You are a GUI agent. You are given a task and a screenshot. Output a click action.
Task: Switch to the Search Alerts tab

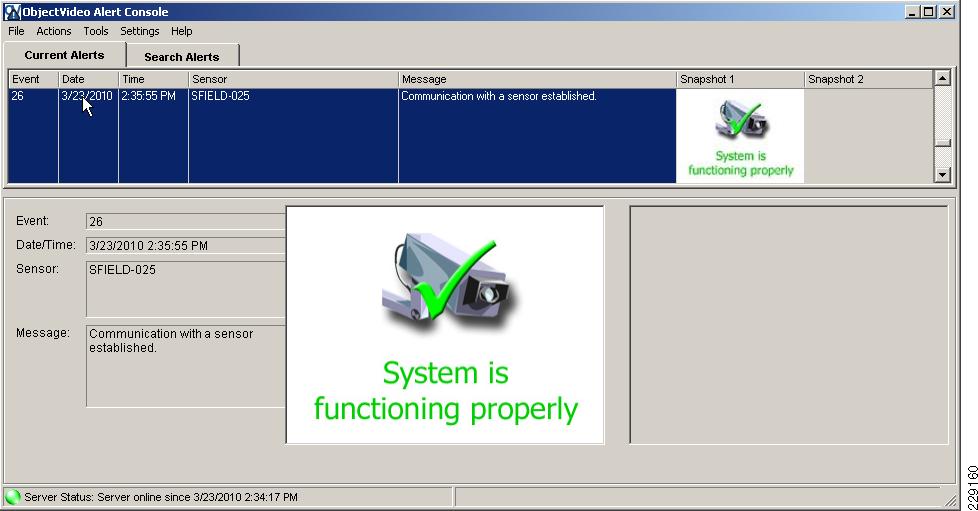(182, 57)
